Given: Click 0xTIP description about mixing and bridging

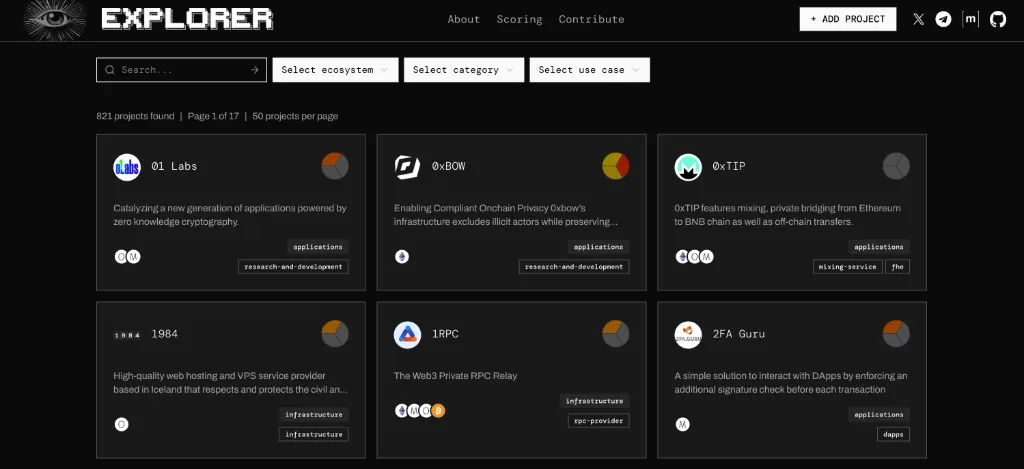Looking at the screenshot, I should pyautogui.click(x=788, y=215).
